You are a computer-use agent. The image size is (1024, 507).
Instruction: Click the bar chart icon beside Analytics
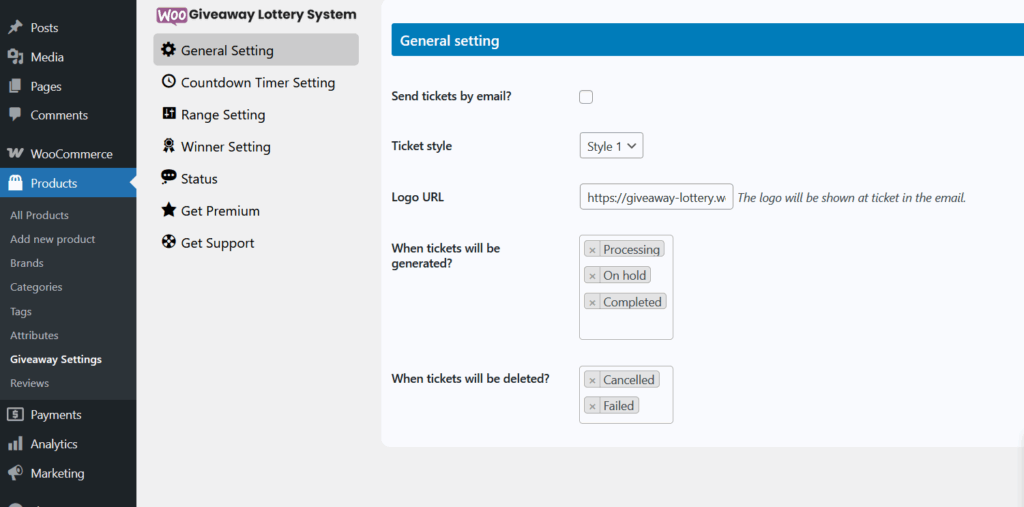(x=15, y=444)
